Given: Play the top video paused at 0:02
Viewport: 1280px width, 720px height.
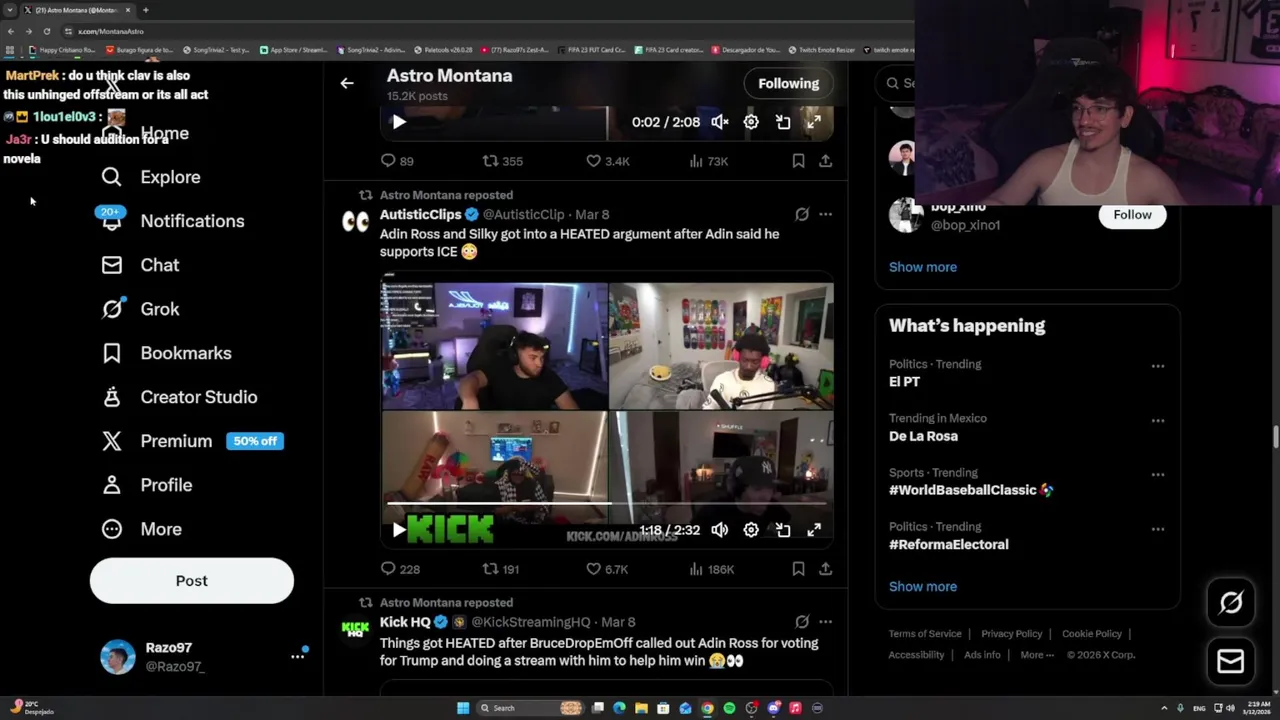Looking at the screenshot, I should [398, 122].
